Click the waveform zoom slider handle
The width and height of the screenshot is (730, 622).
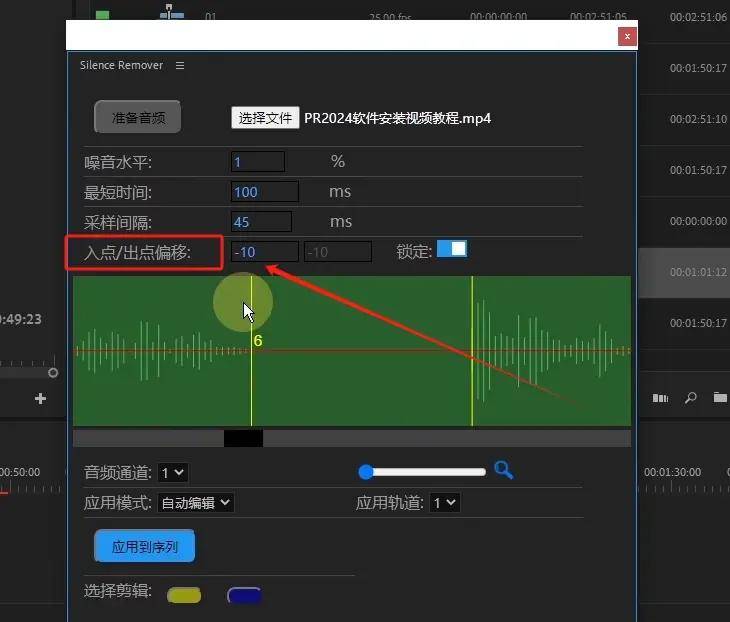click(x=366, y=472)
